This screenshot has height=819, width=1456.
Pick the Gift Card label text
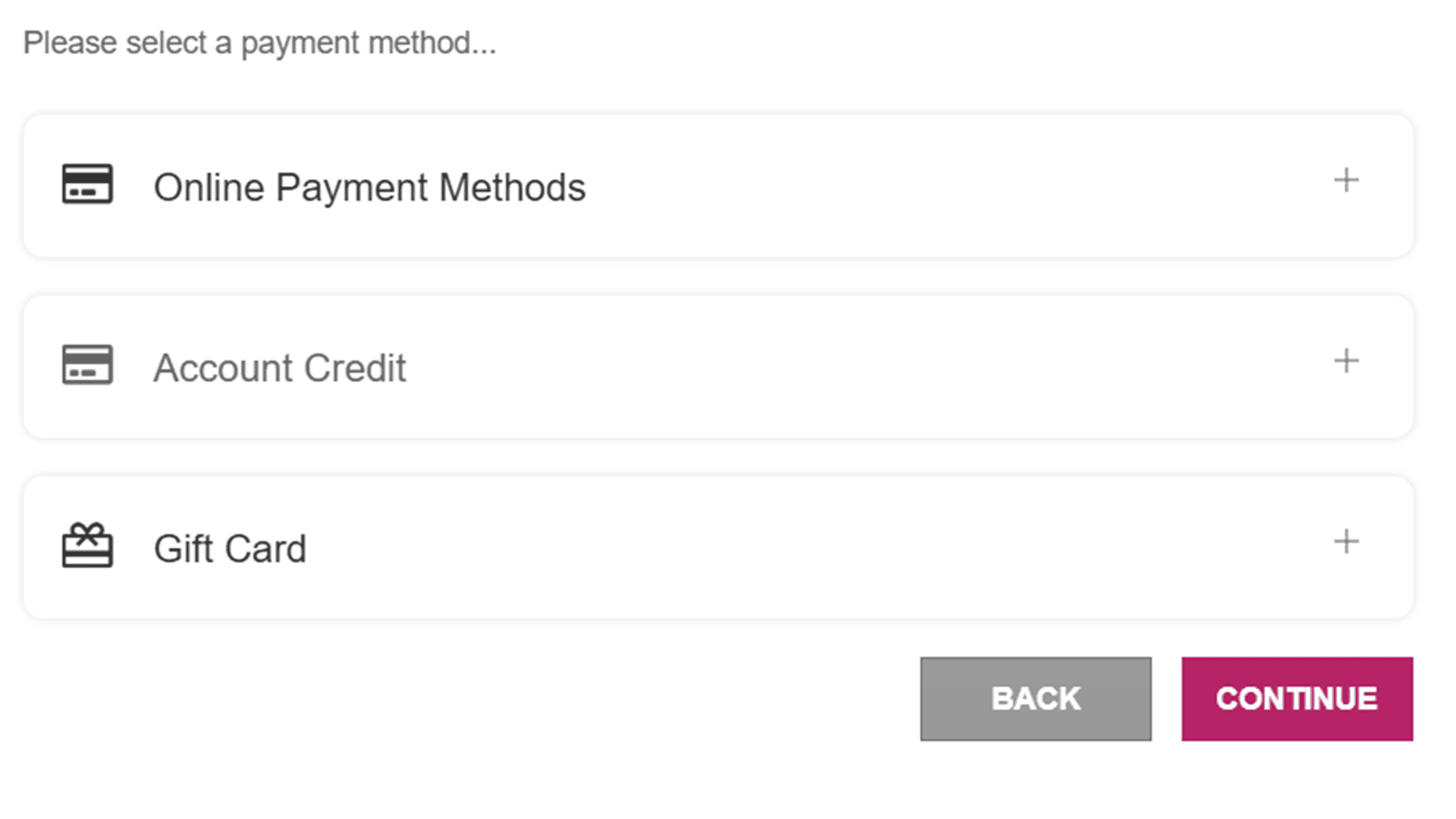point(230,548)
